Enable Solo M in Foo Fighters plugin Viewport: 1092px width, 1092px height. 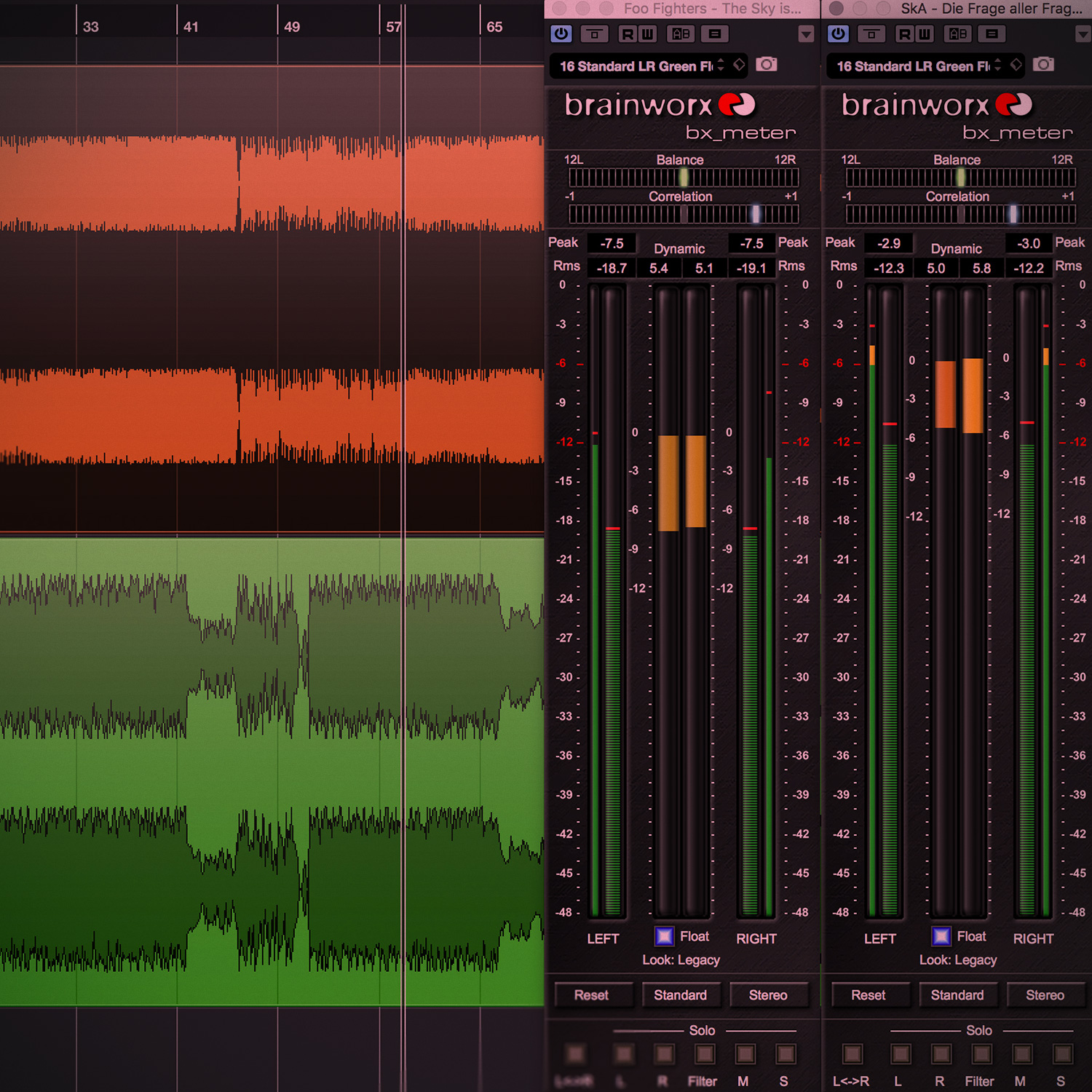[745, 1053]
